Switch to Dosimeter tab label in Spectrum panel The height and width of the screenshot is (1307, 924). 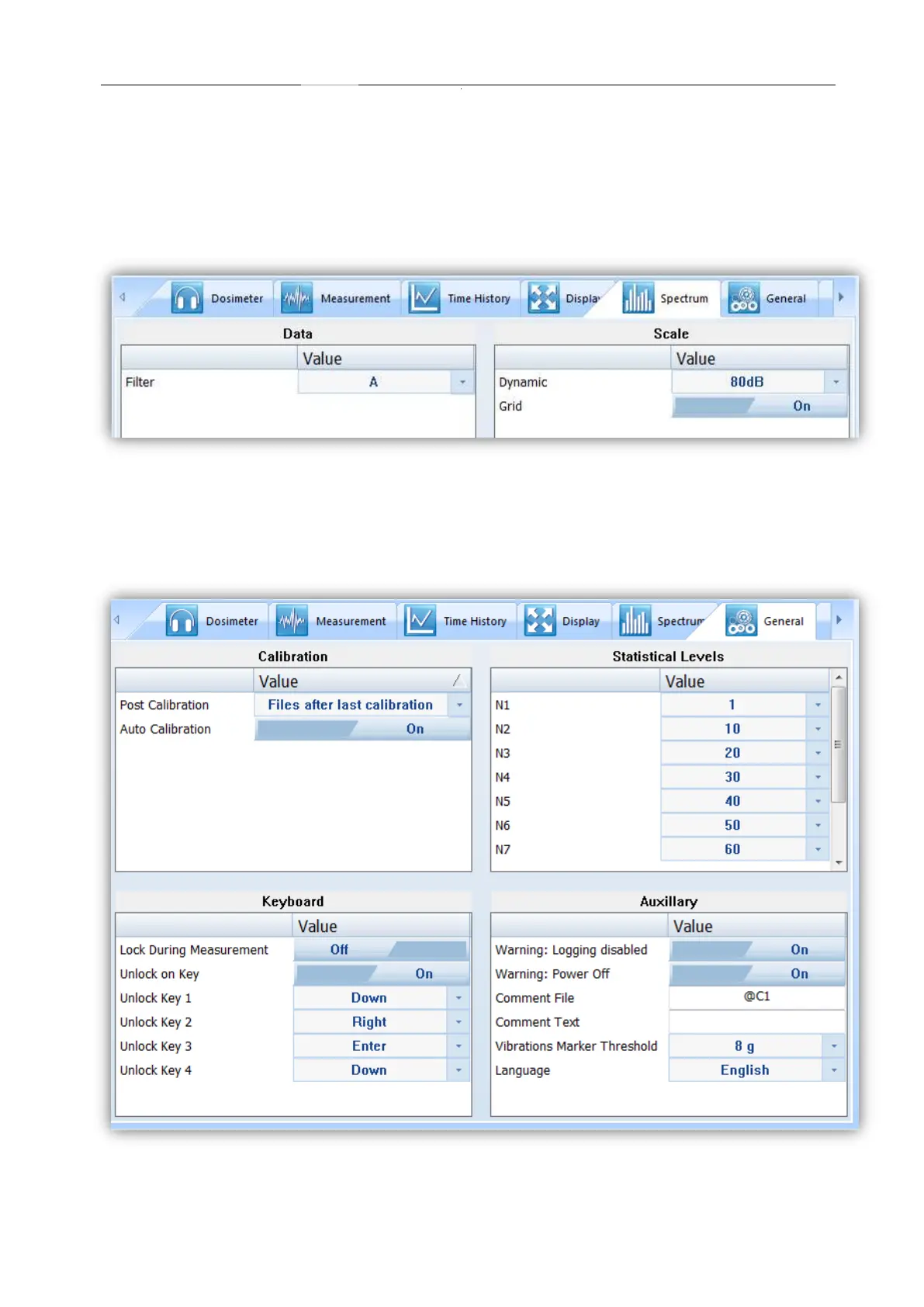point(237,298)
